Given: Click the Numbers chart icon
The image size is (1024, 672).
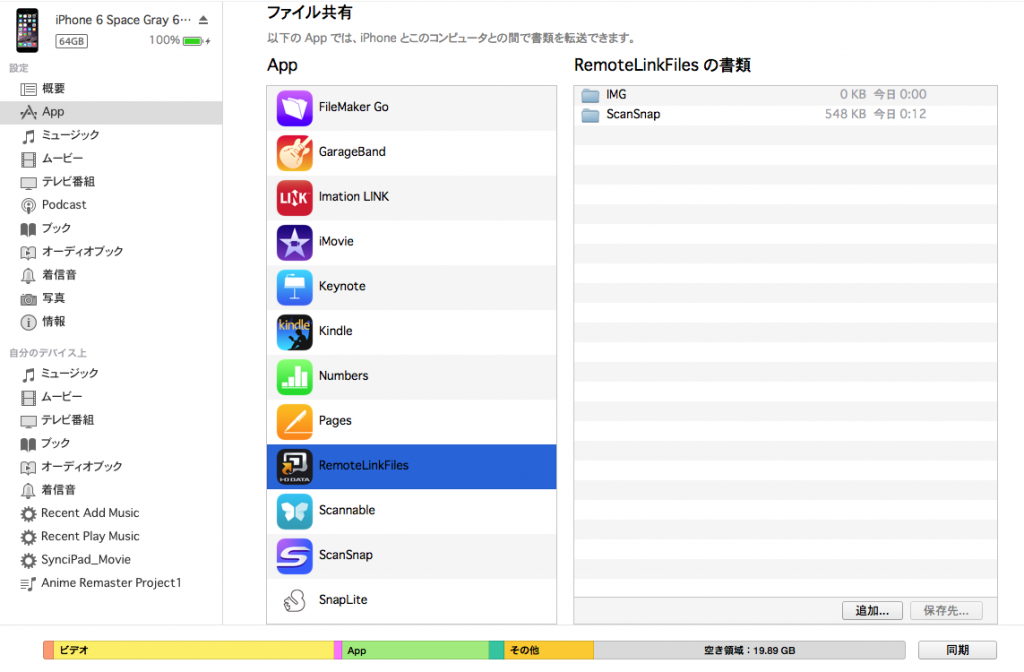Looking at the screenshot, I should pyautogui.click(x=294, y=376).
